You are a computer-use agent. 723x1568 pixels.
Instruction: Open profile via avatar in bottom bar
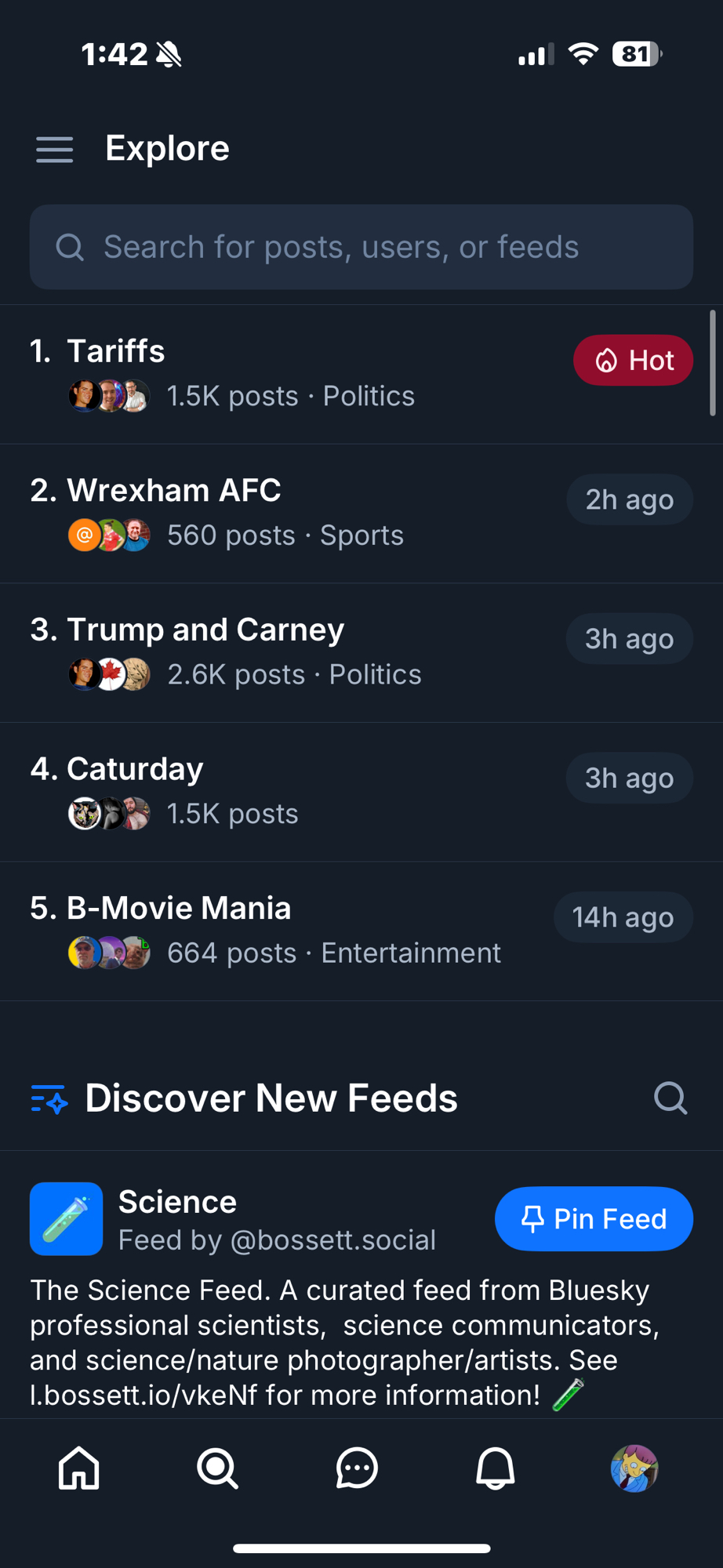point(634,1468)
